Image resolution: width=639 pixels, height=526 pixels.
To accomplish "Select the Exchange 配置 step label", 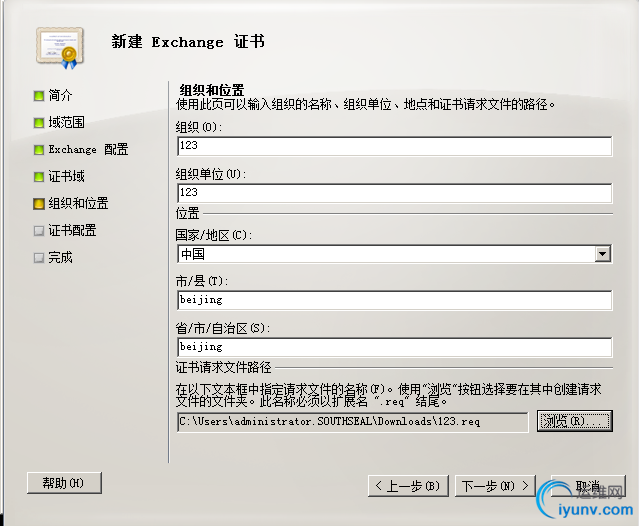I will (88, 150).
